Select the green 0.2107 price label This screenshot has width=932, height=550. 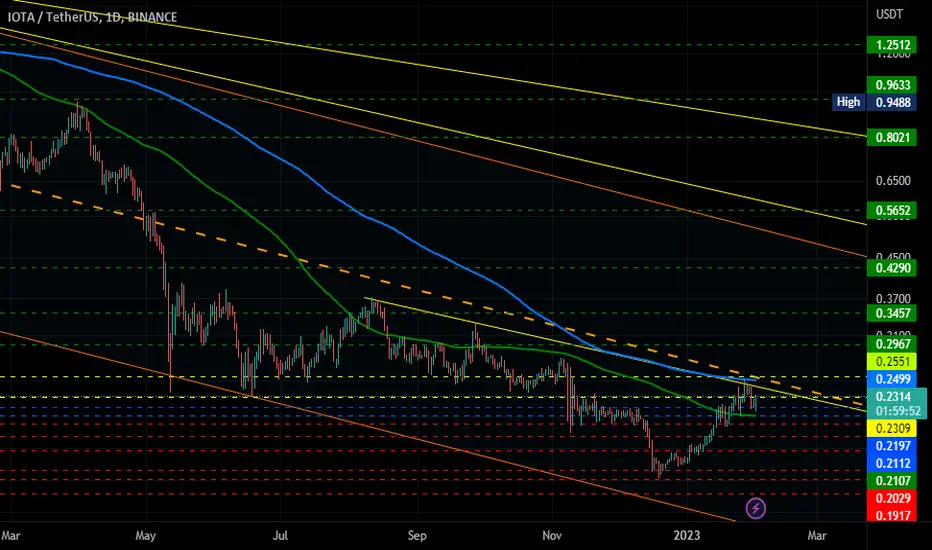(x=892, y=480)
